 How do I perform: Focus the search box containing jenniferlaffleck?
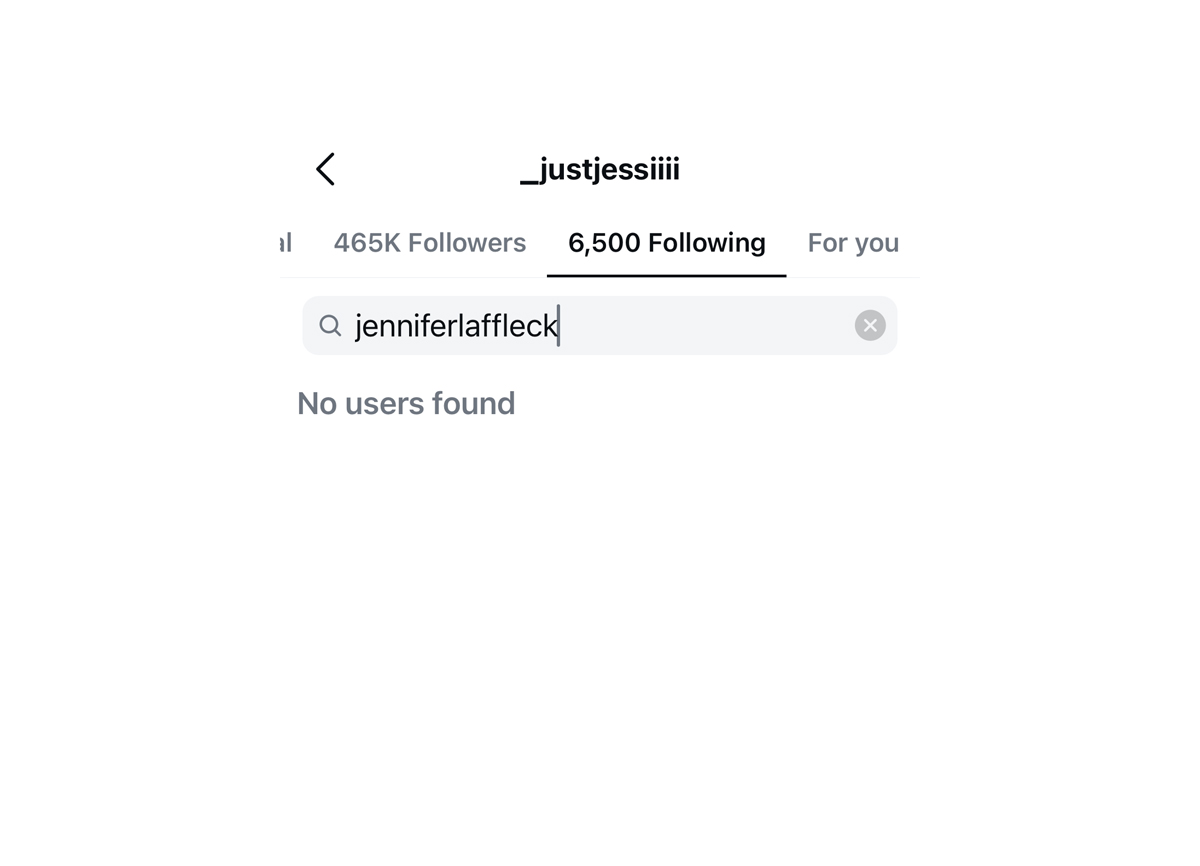tap(600, 325)
